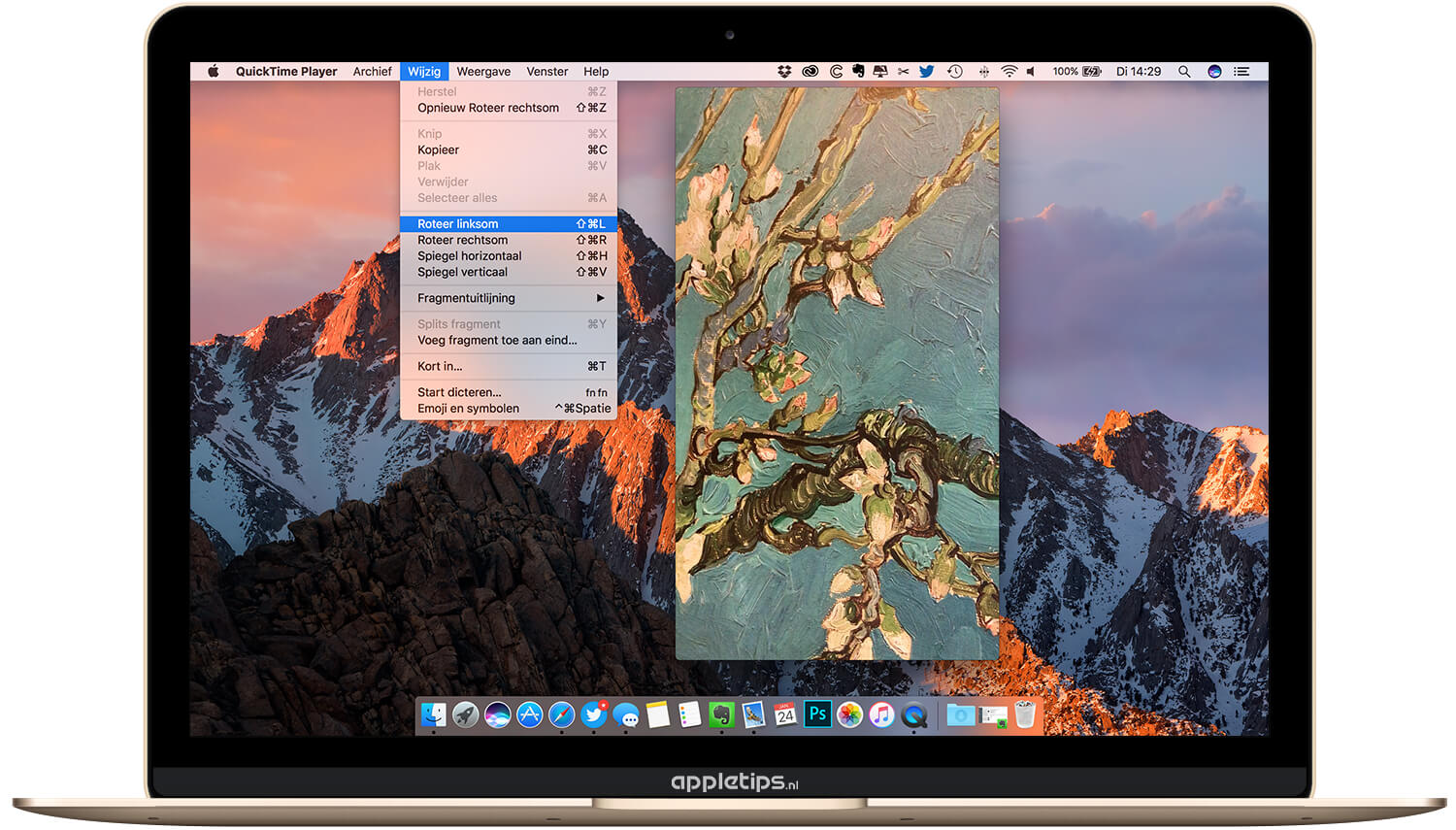Click the 100% battery status

(x=1076, y=71)
